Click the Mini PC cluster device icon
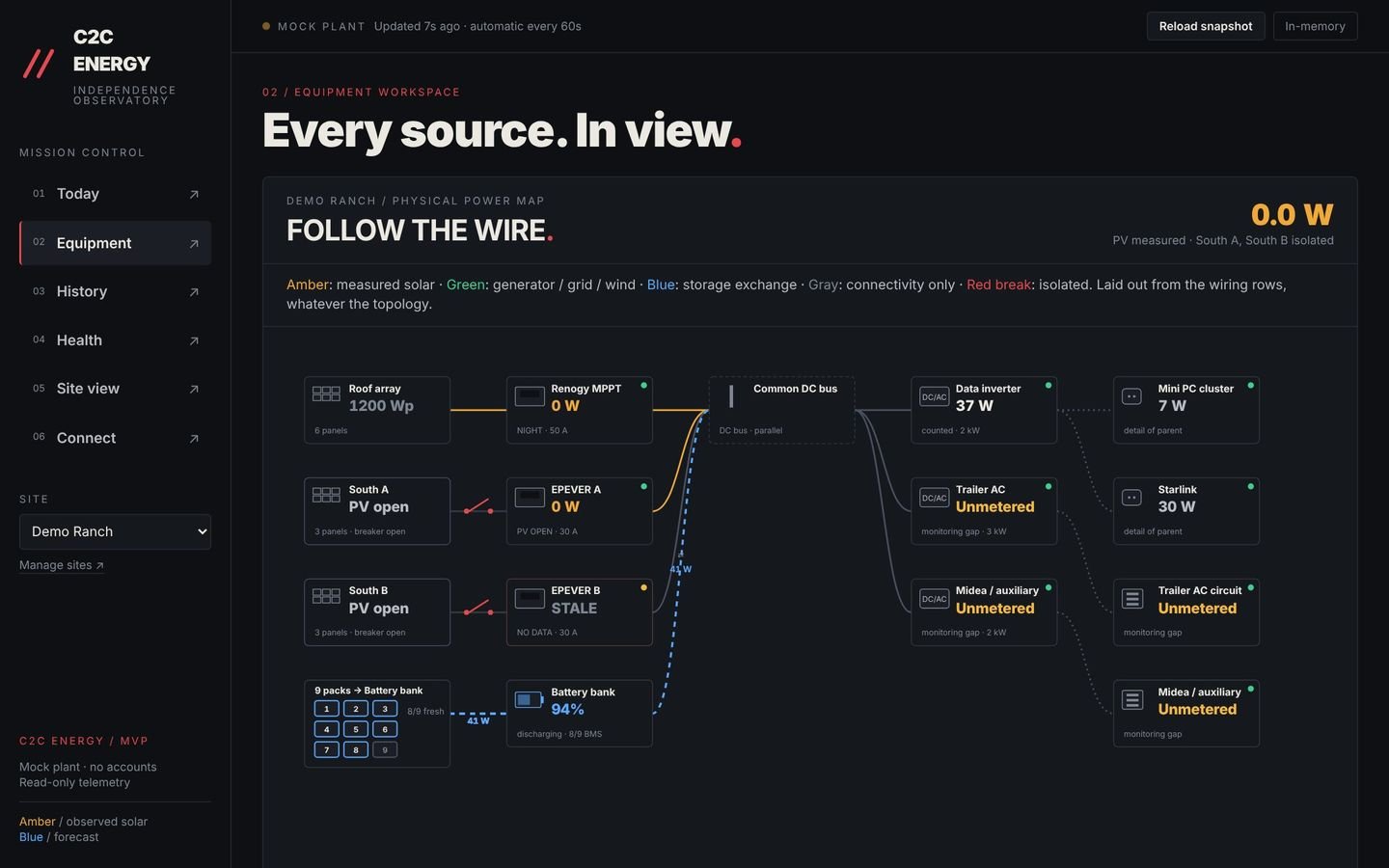This screenshot has height=868, width=1389. (x=1132, y=396)
